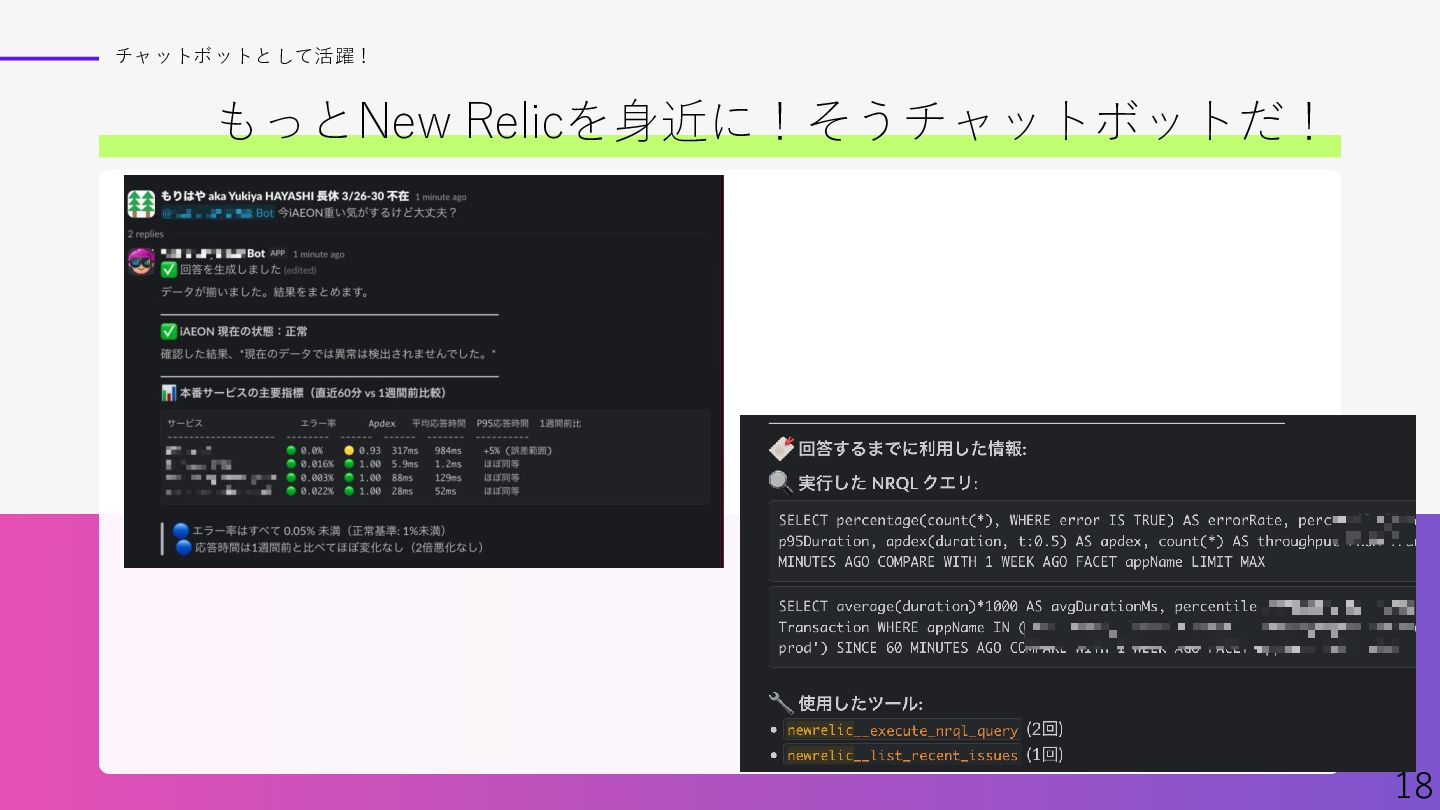
Task: Click the P95応答時間 column header
Action: point(503,423)
